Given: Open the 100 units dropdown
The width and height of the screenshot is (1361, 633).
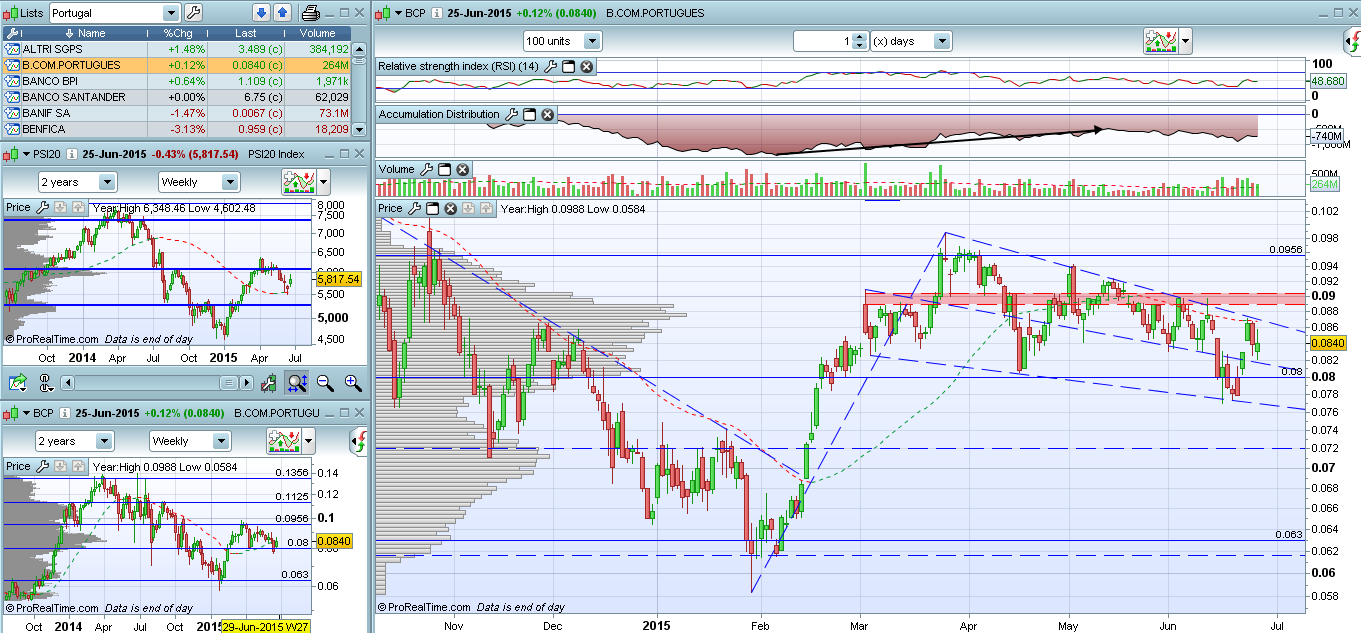Looking at the screenshot, I should click(592, 41).
